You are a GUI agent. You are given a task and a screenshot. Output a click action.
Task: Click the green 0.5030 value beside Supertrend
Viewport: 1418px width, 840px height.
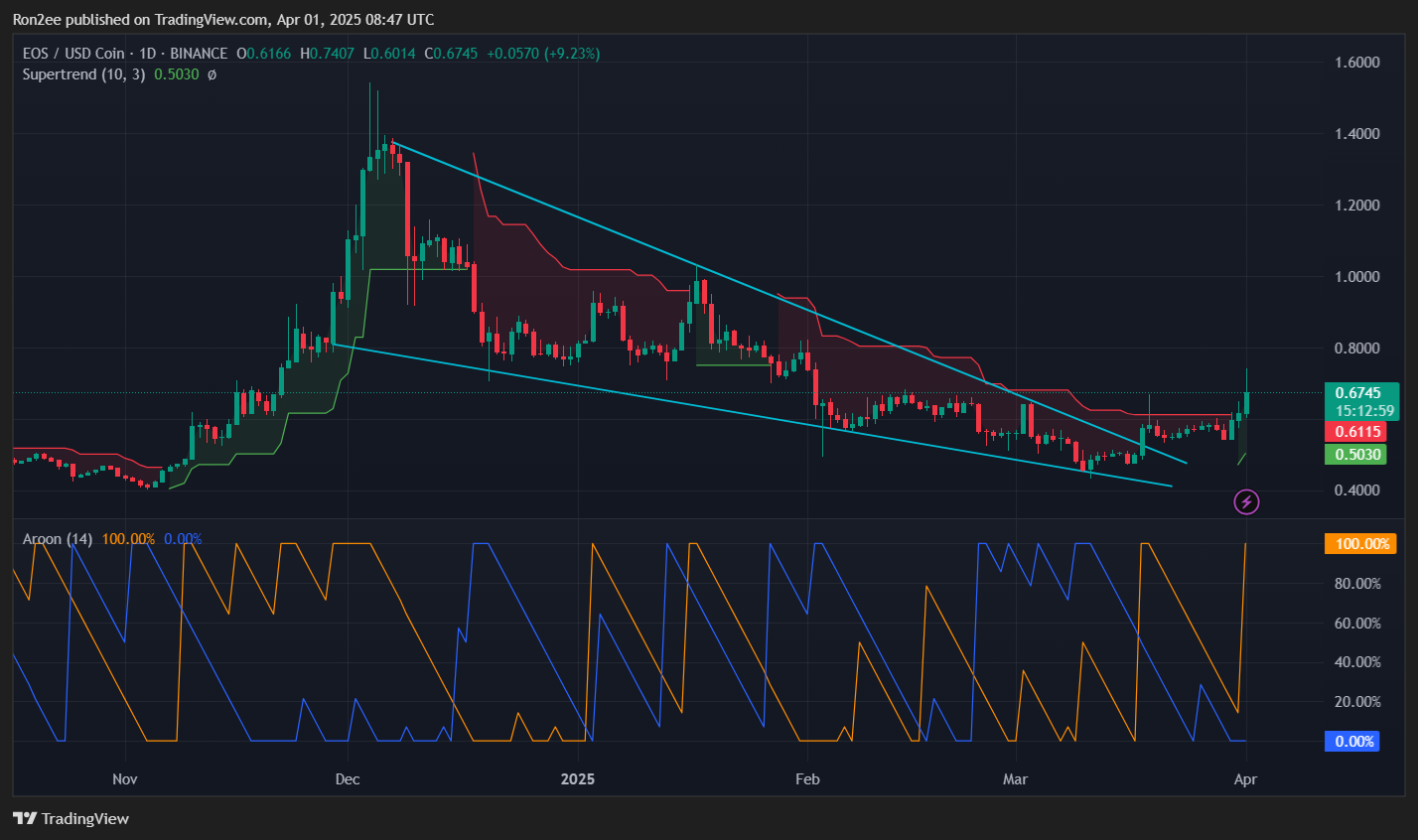177,74
